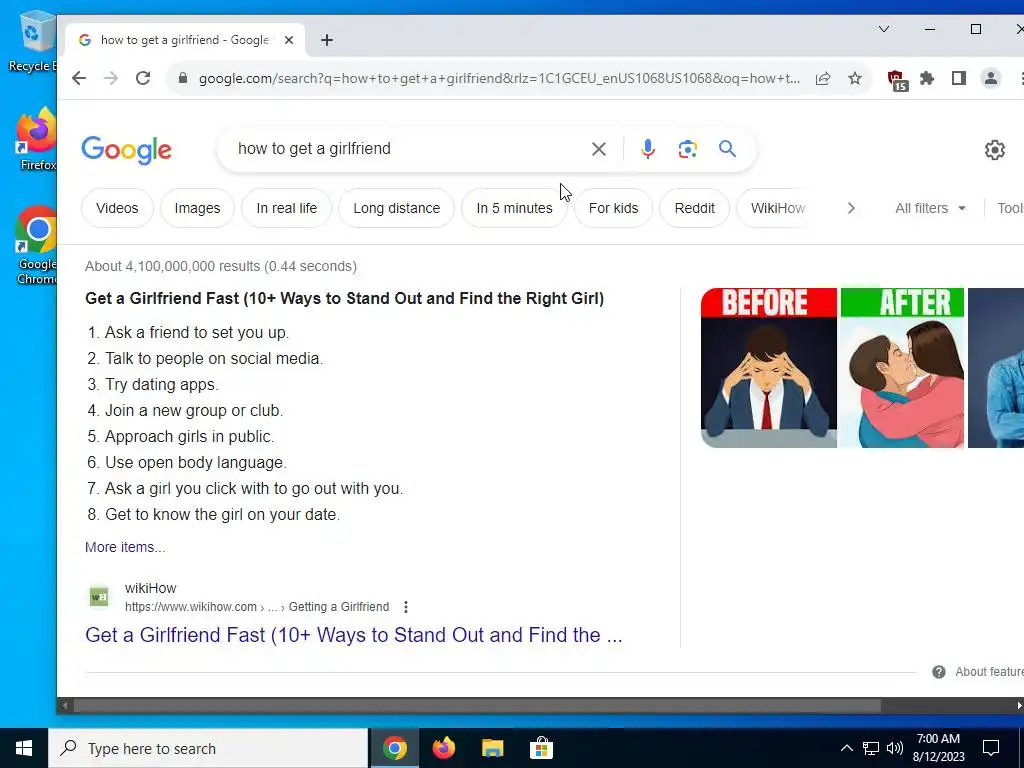Go back using browser back arrow

coord(79,78)
